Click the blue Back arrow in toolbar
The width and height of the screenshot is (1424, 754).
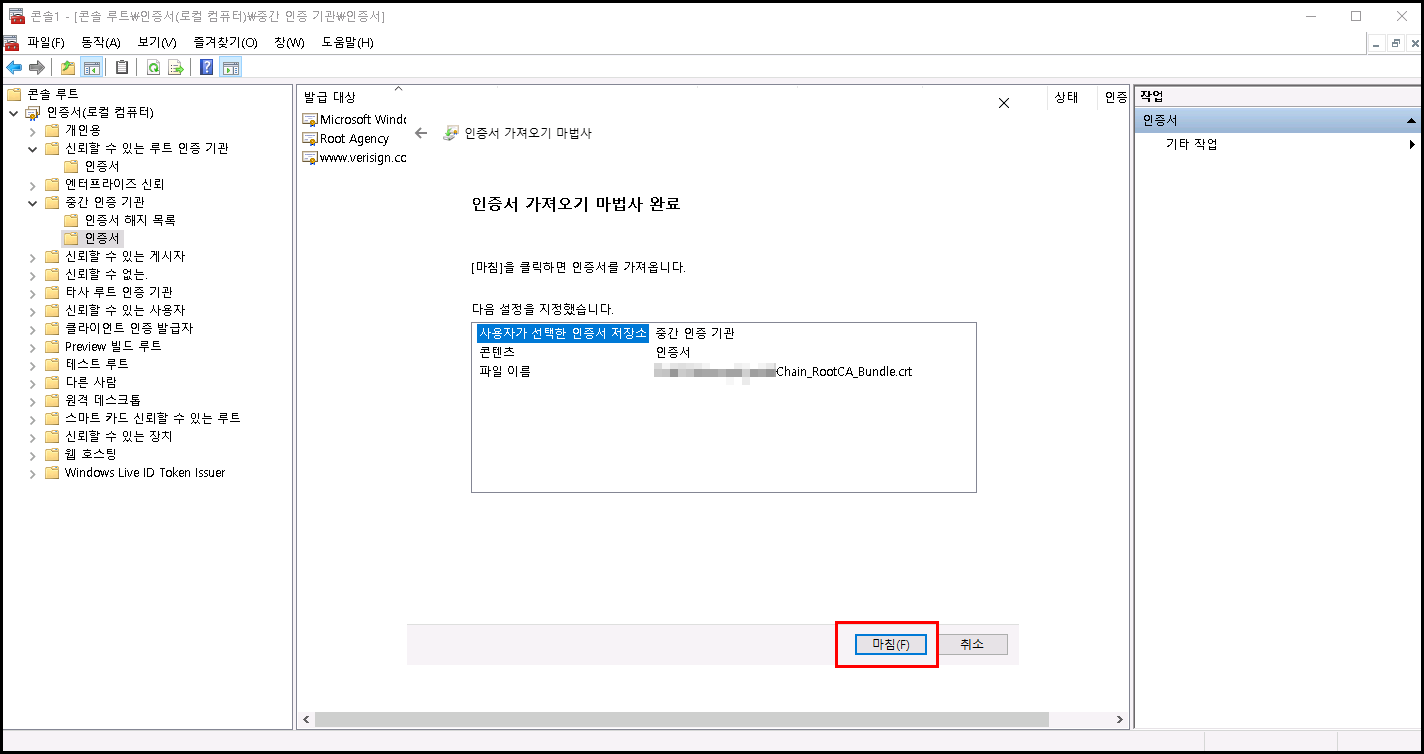pyautogui.click(x=14, y=67)
